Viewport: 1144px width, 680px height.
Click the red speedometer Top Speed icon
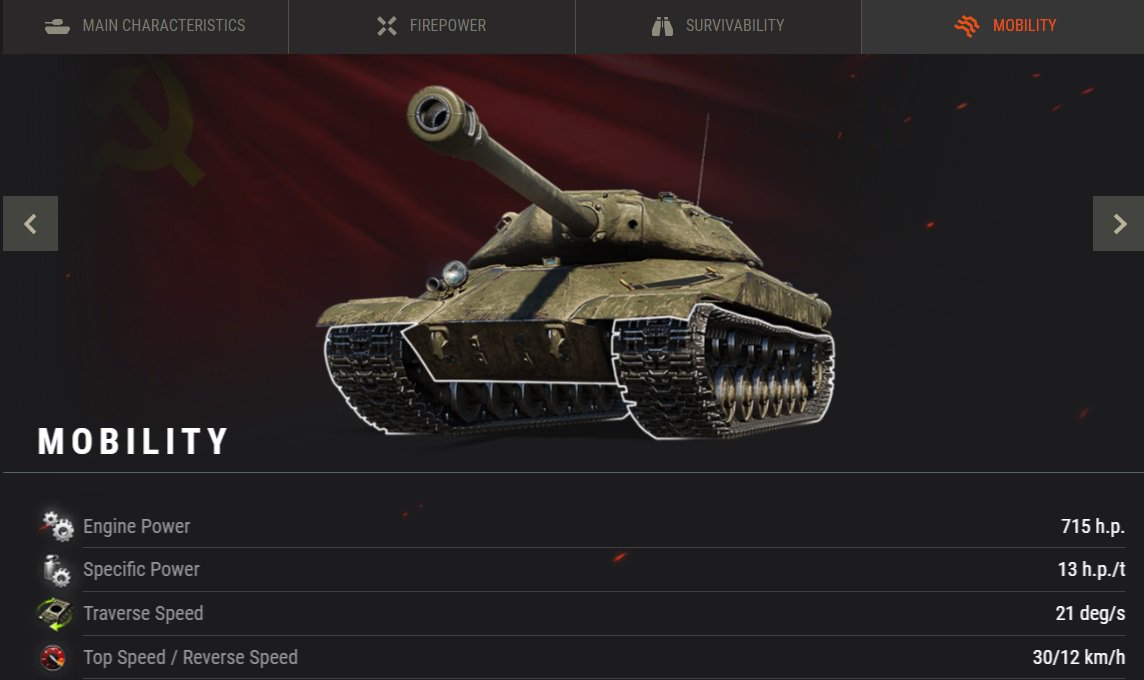tap(53, 657)
